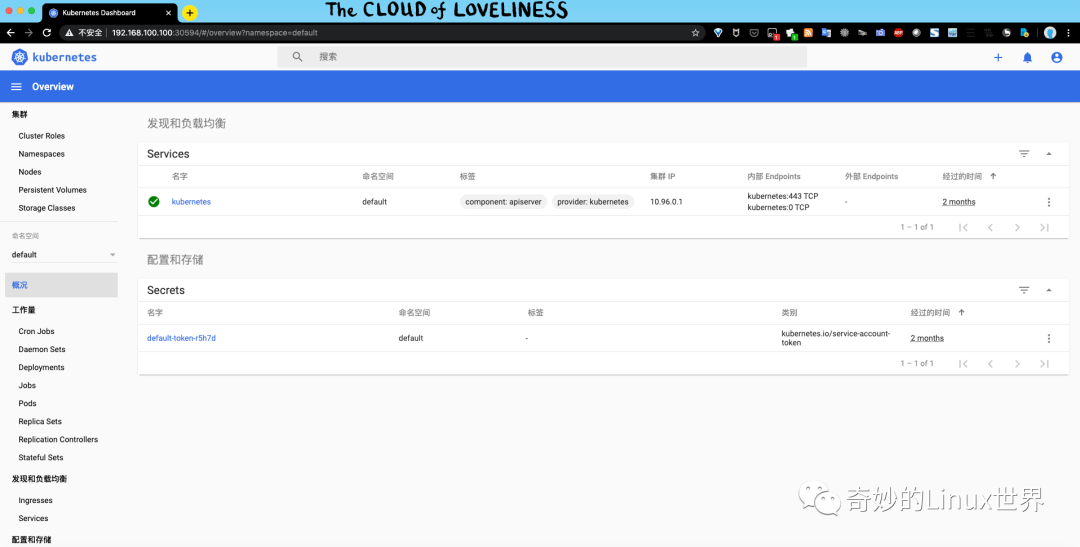Focus the 搜索 search field
The image size is (1080, 547).
542,56
